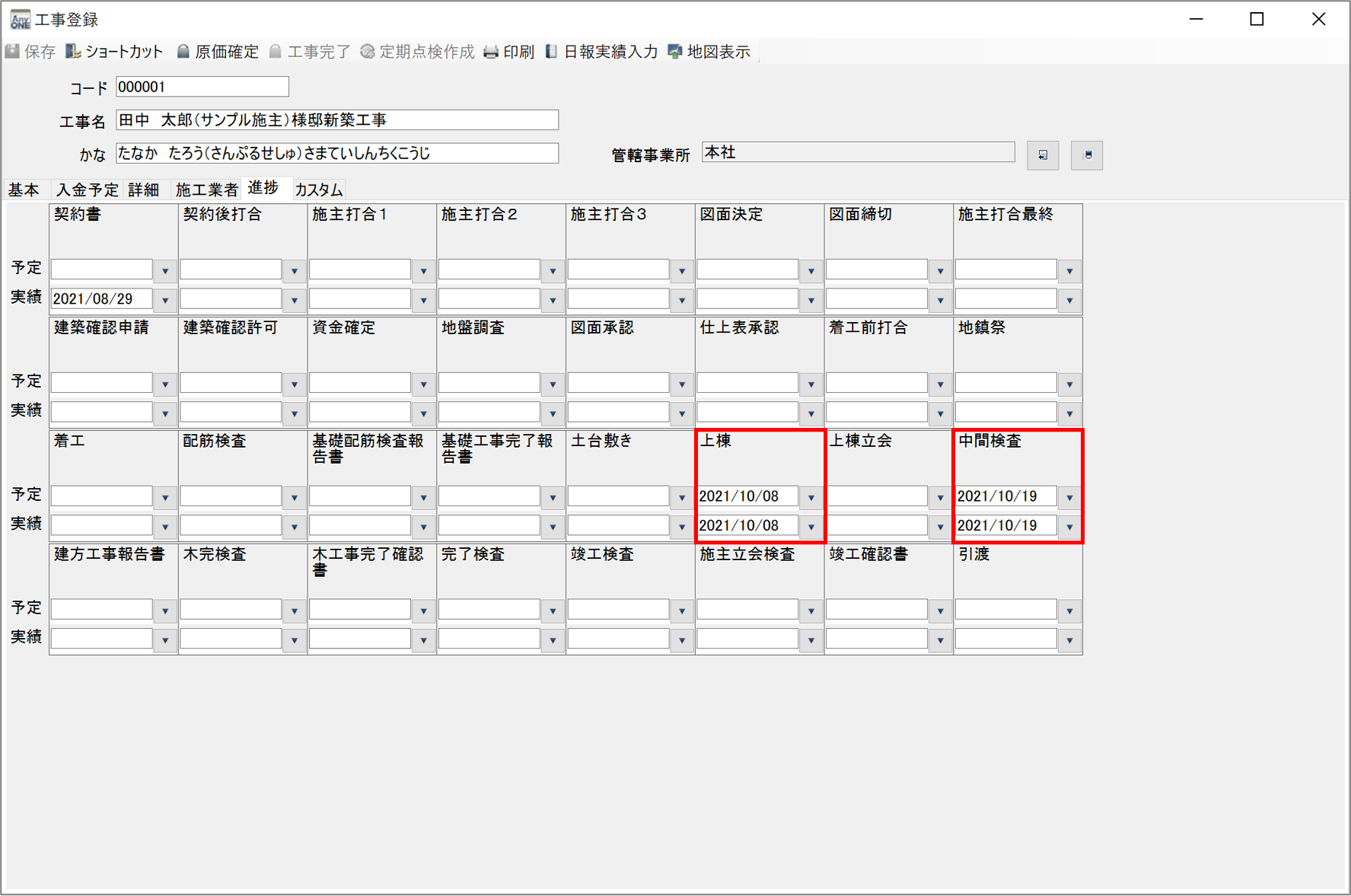Open the 中間検査 実績 date dropdown
Screen dimensions: 1351x896
1069,527
